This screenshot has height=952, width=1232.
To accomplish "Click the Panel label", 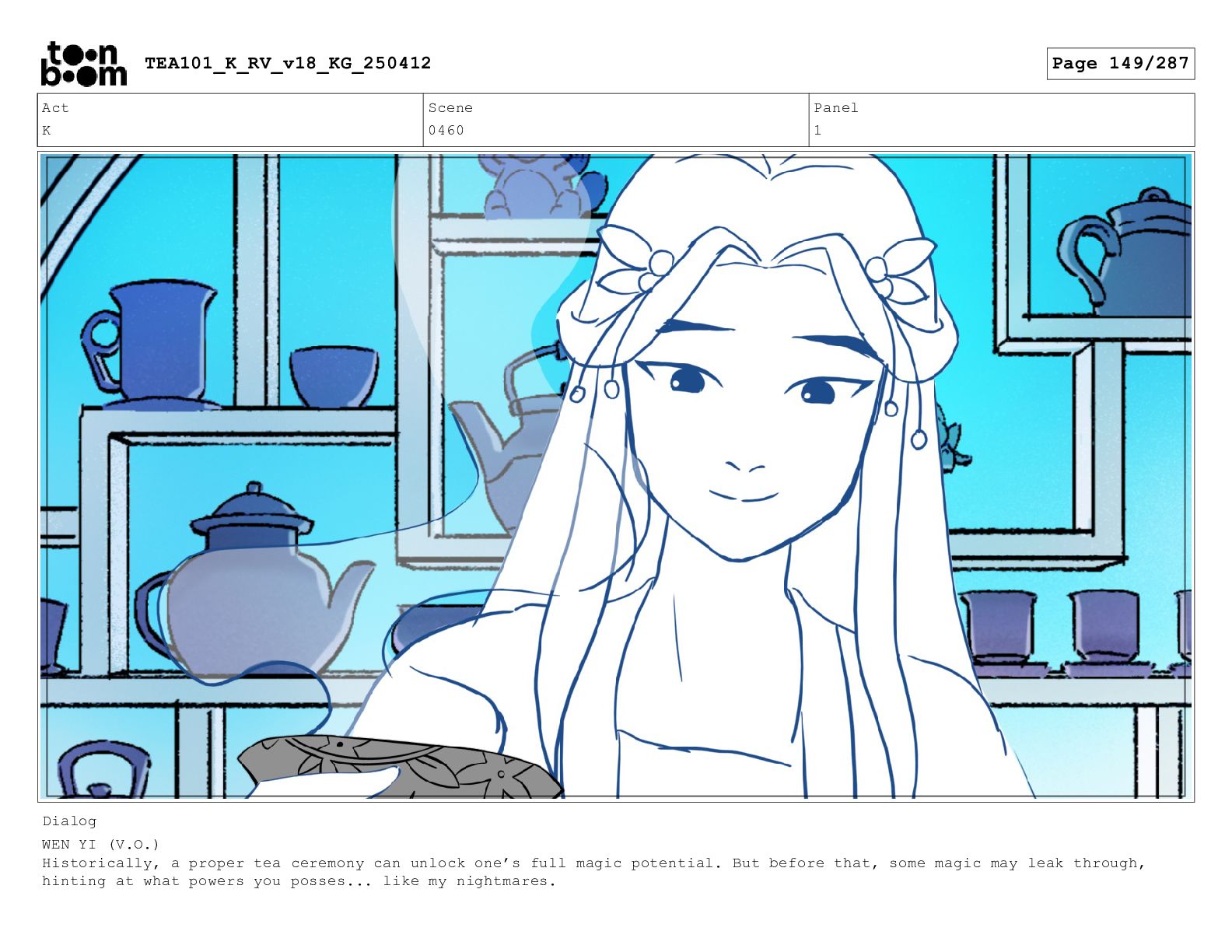I will (836, 108).
